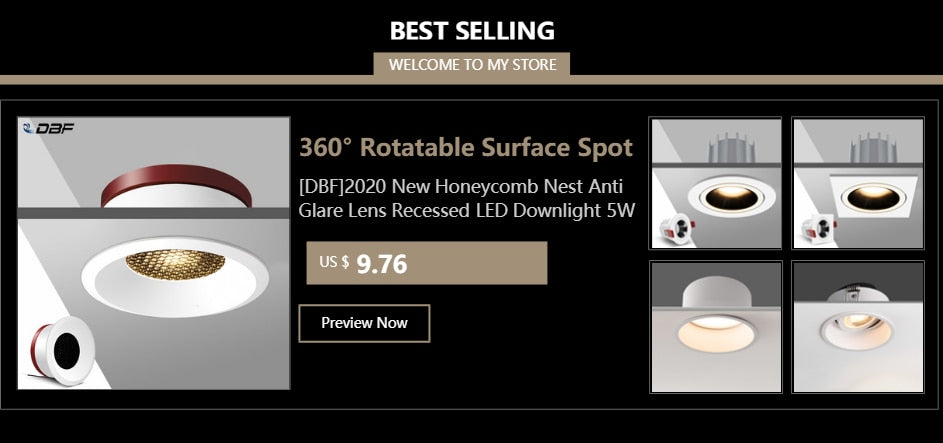The width and height of the screenshot is (943, 443).
Task: Open the 360° Rotatable Surface Spot heading
Action: (x=466, y=148)
